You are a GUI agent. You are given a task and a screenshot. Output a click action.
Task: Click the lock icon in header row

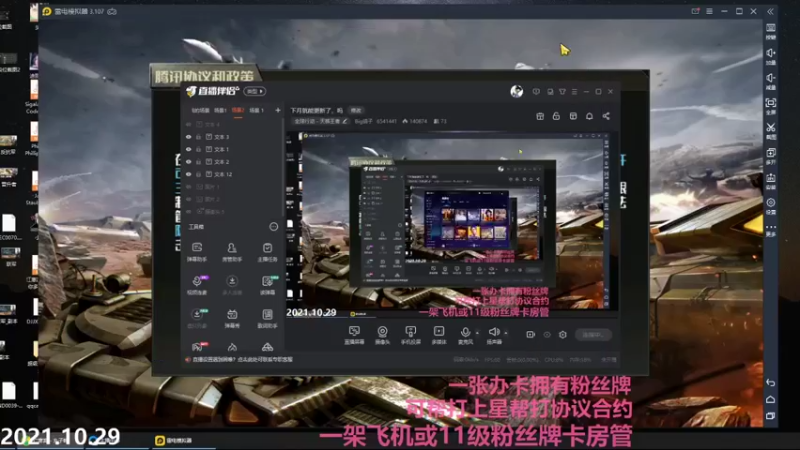pyautogui.click(x=556, y=116)
